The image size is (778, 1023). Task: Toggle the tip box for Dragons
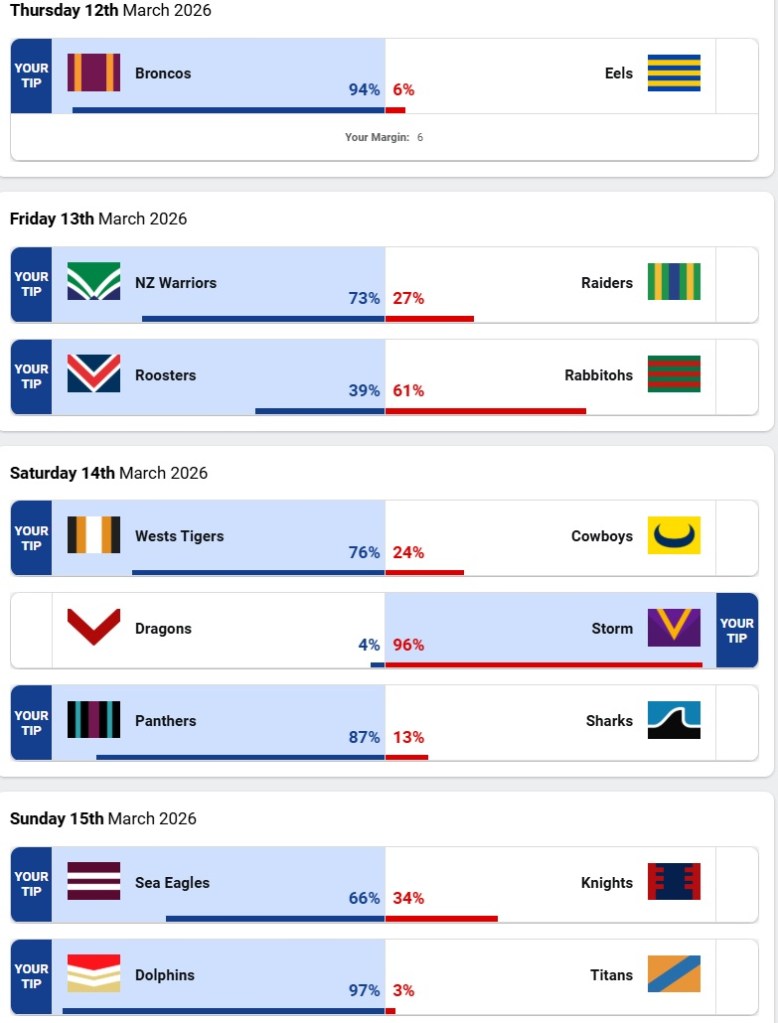31,630
